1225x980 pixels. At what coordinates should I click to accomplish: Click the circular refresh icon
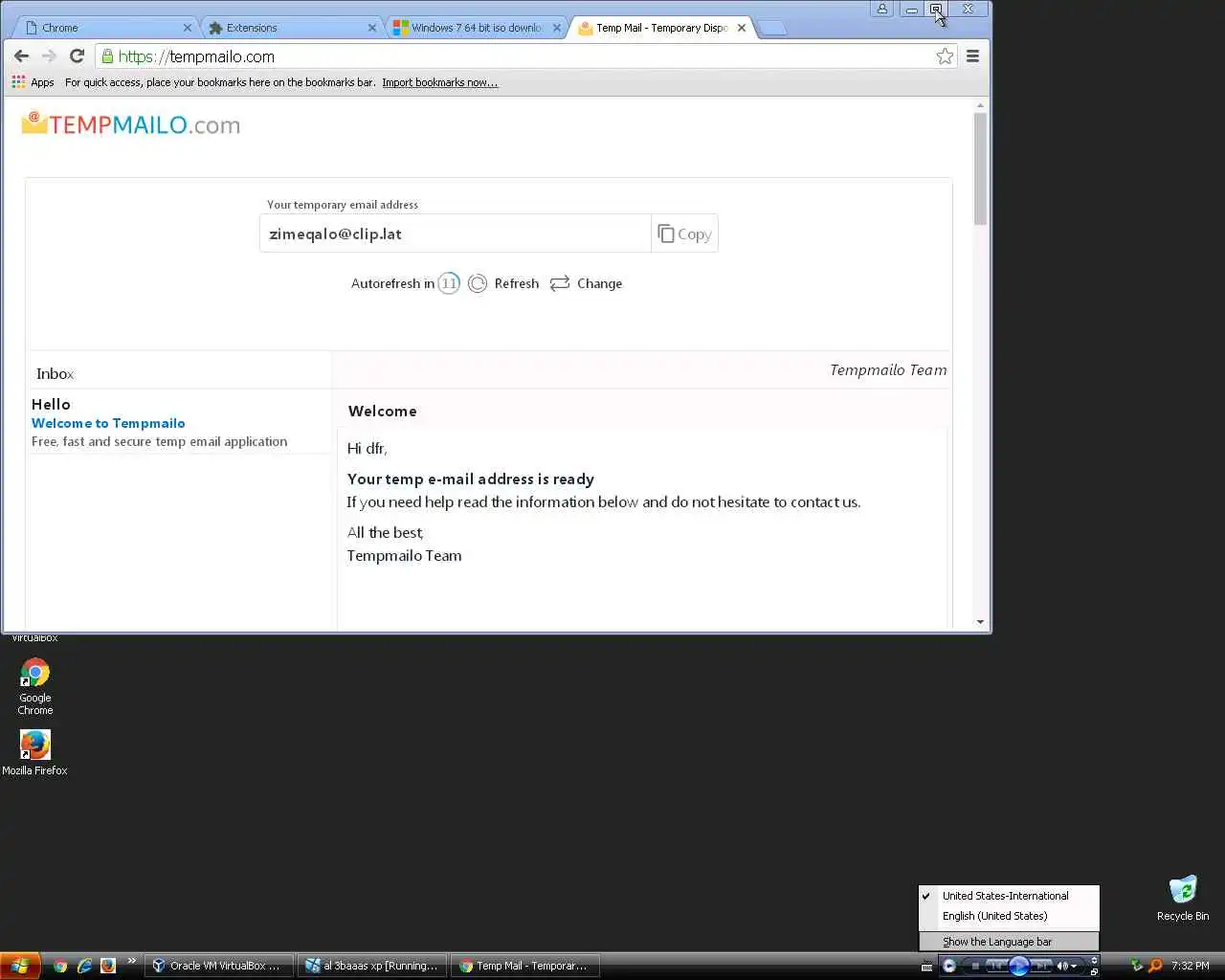tap(478, 283)
